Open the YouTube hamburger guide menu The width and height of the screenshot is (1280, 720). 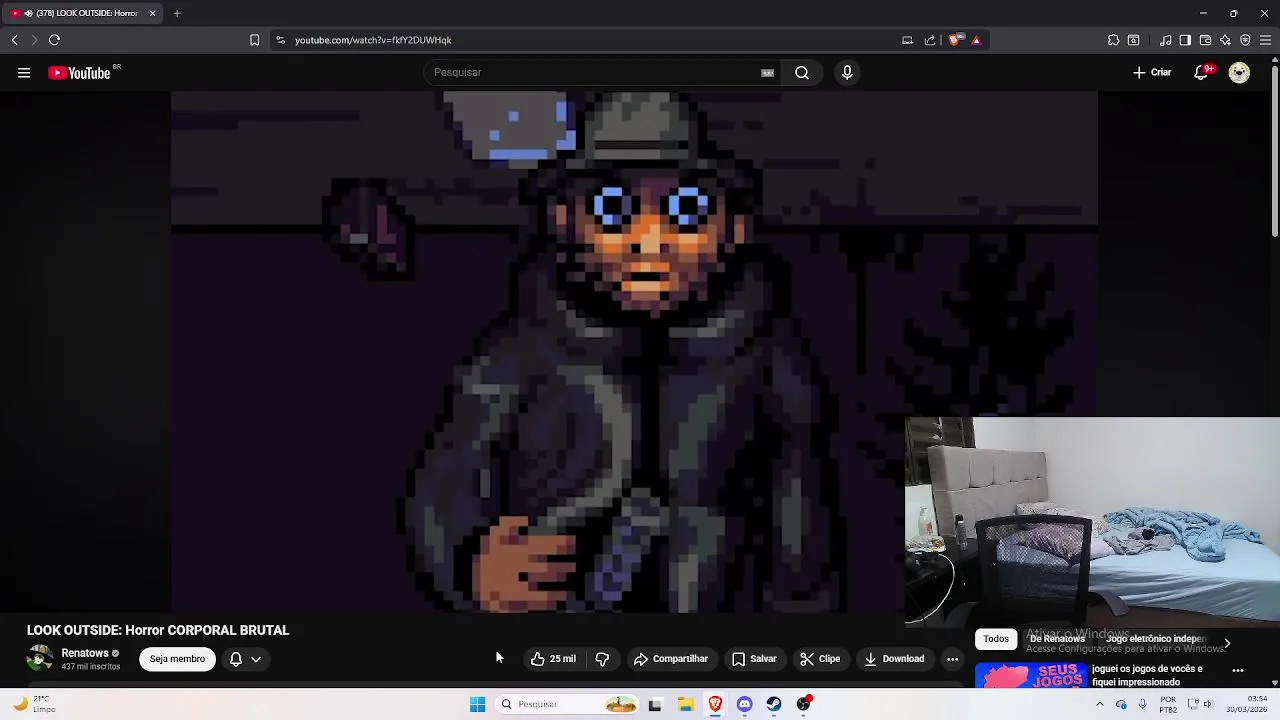point(24,72)
